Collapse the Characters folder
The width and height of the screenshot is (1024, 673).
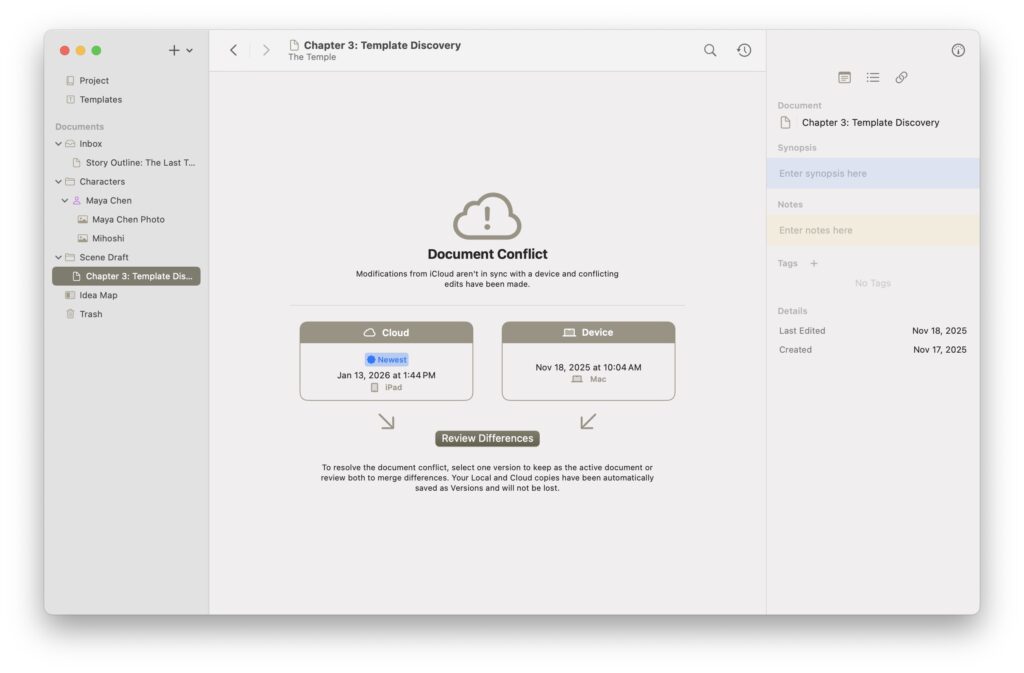[58, 182]
